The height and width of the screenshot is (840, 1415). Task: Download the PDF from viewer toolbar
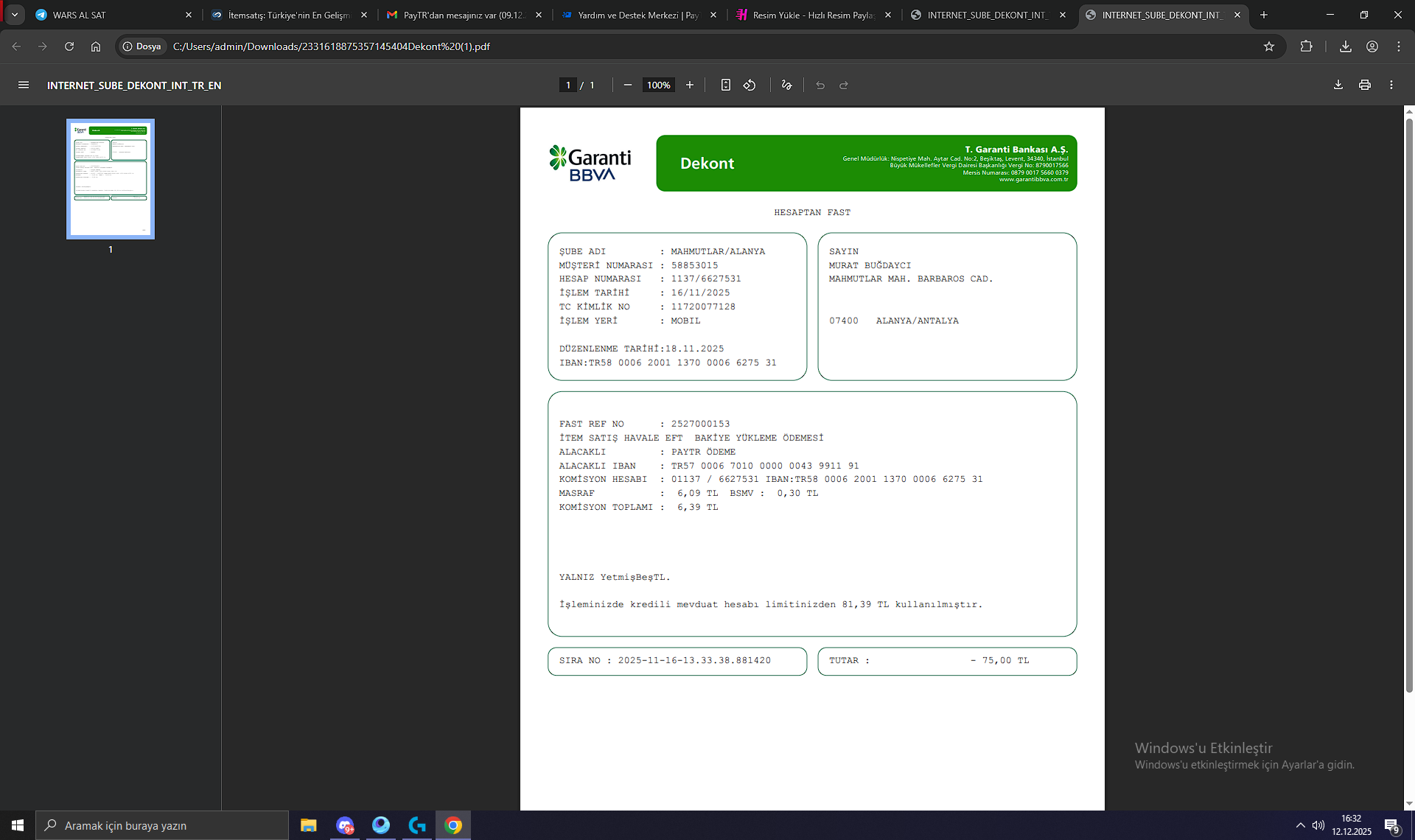1338,85
